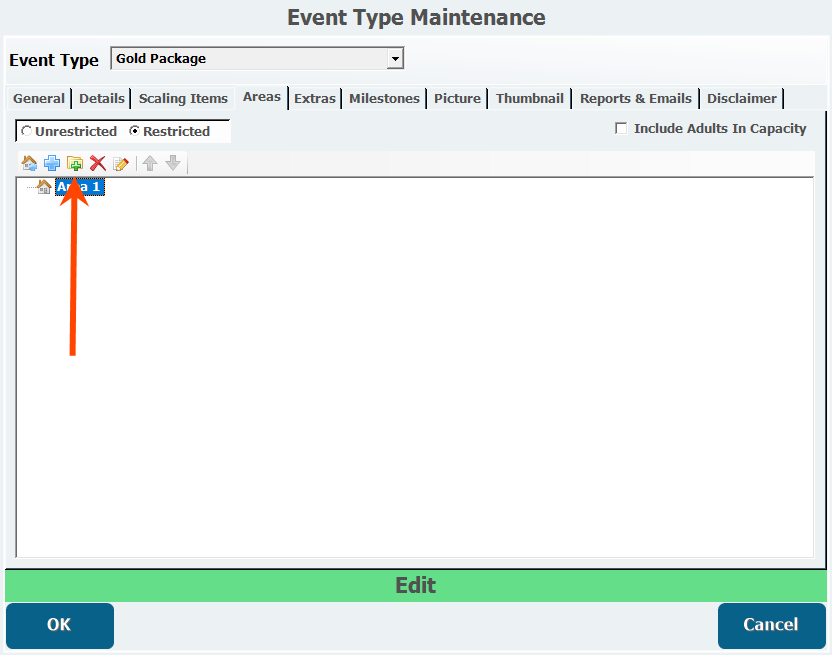Open the Scaling Items tab
Screen dimensions: 832x655
(183, 98)
